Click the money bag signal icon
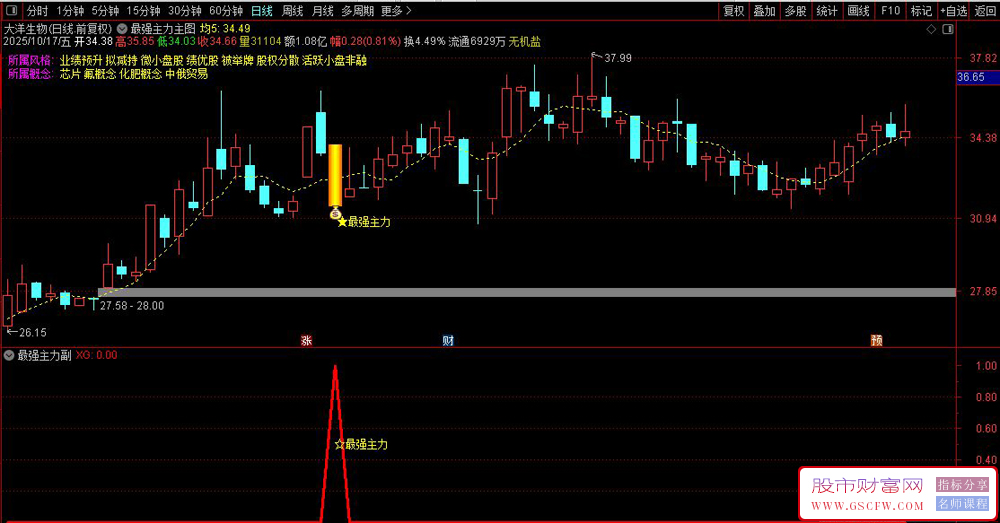This screenshot has height=523, width=1000. [335, 214]
